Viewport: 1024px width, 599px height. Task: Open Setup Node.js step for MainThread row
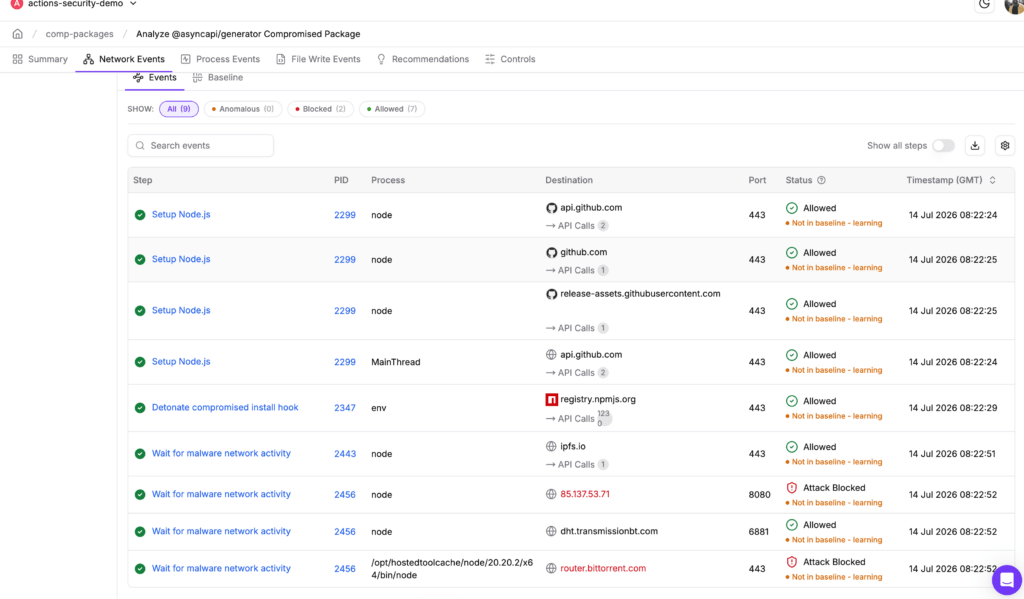pos(181,361)
